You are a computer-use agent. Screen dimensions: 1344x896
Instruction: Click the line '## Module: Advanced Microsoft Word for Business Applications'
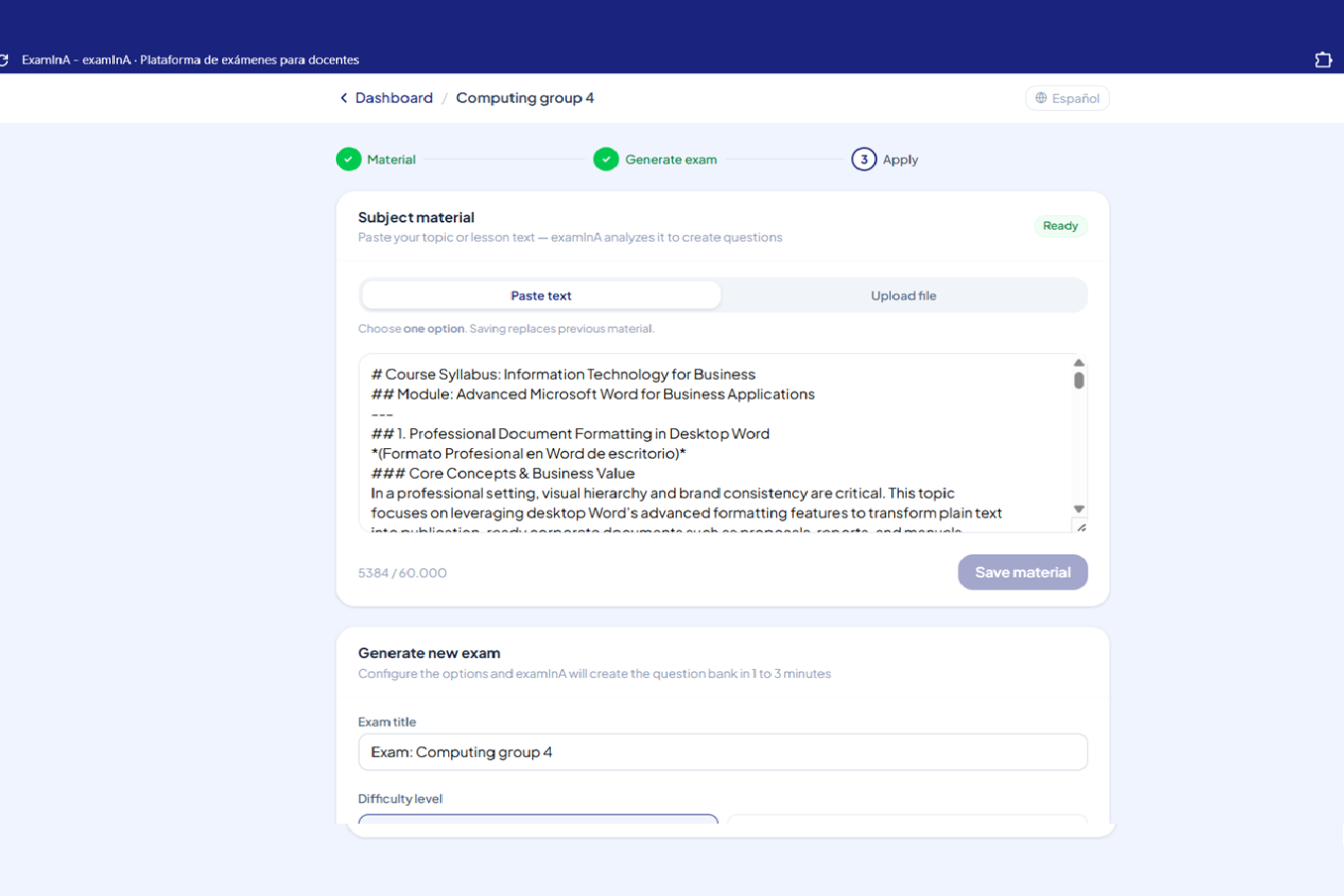point(593,394)
